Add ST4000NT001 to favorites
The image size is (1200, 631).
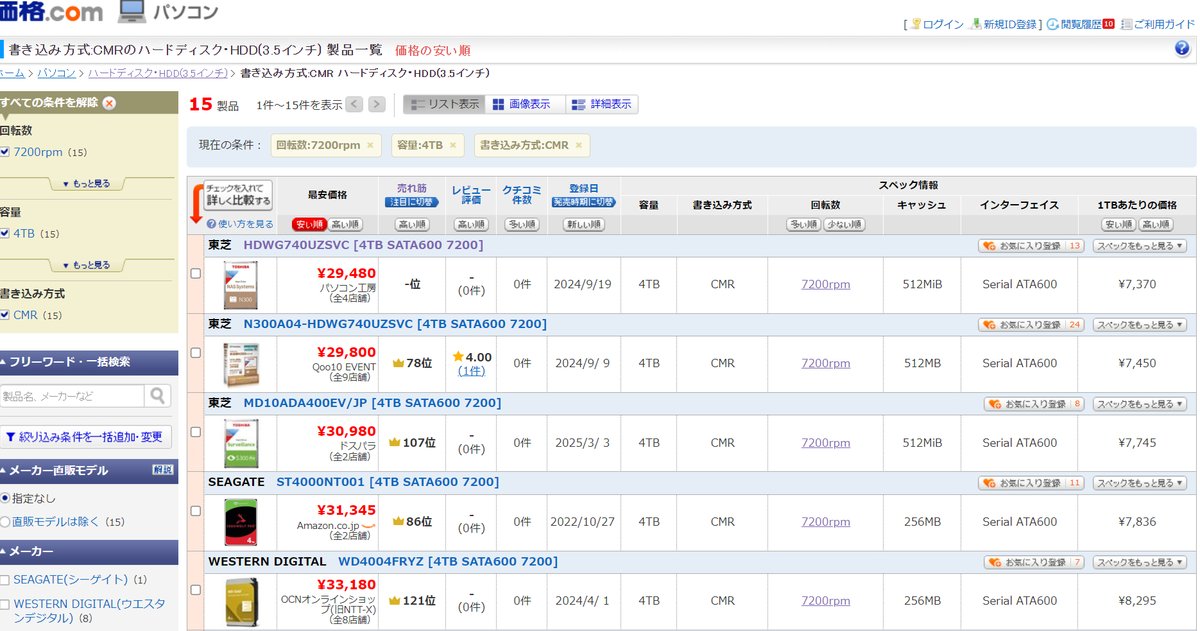click(x=1031, y=483)
